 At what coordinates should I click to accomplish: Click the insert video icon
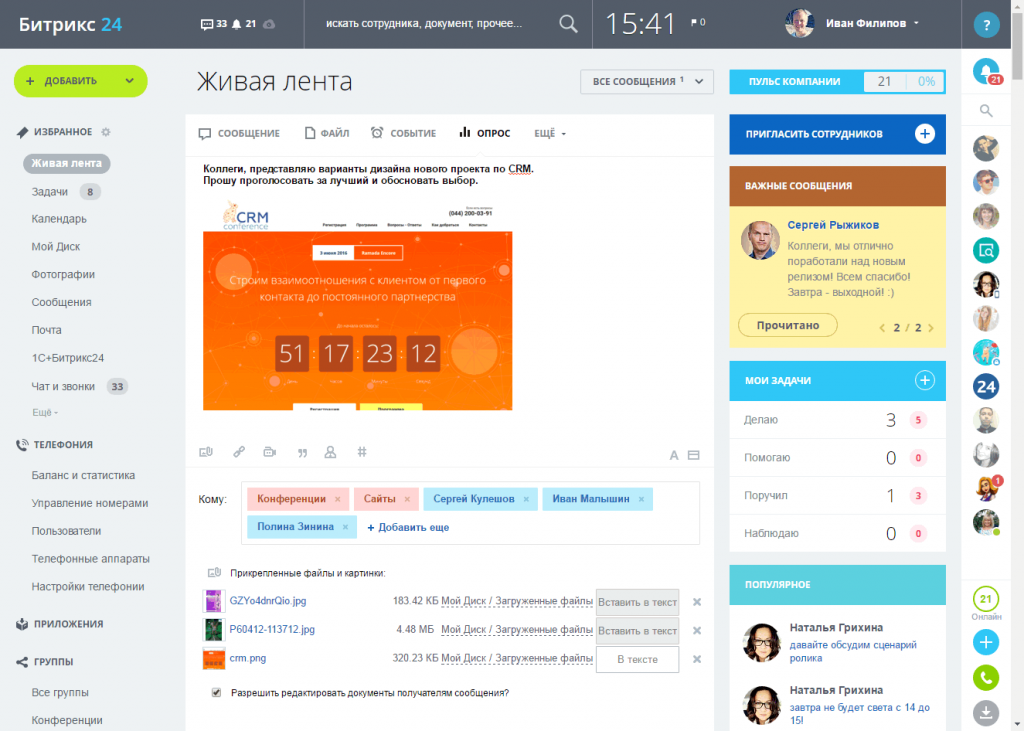270,452
